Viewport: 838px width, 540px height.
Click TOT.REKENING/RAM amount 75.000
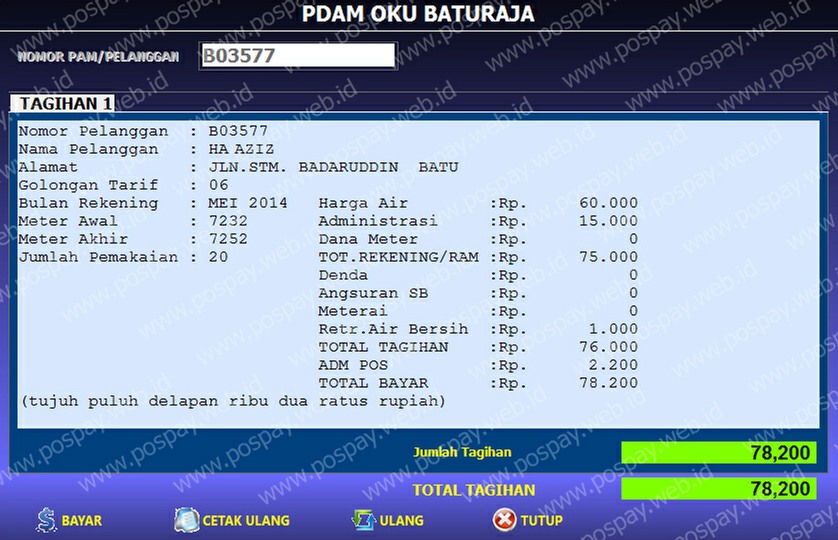point(608,257)
